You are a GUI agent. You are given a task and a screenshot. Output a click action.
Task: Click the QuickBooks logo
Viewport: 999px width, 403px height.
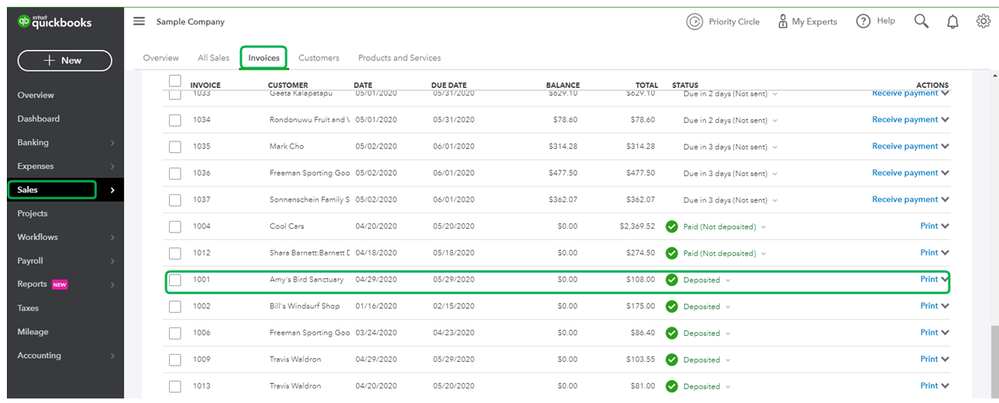coord(54,22)
